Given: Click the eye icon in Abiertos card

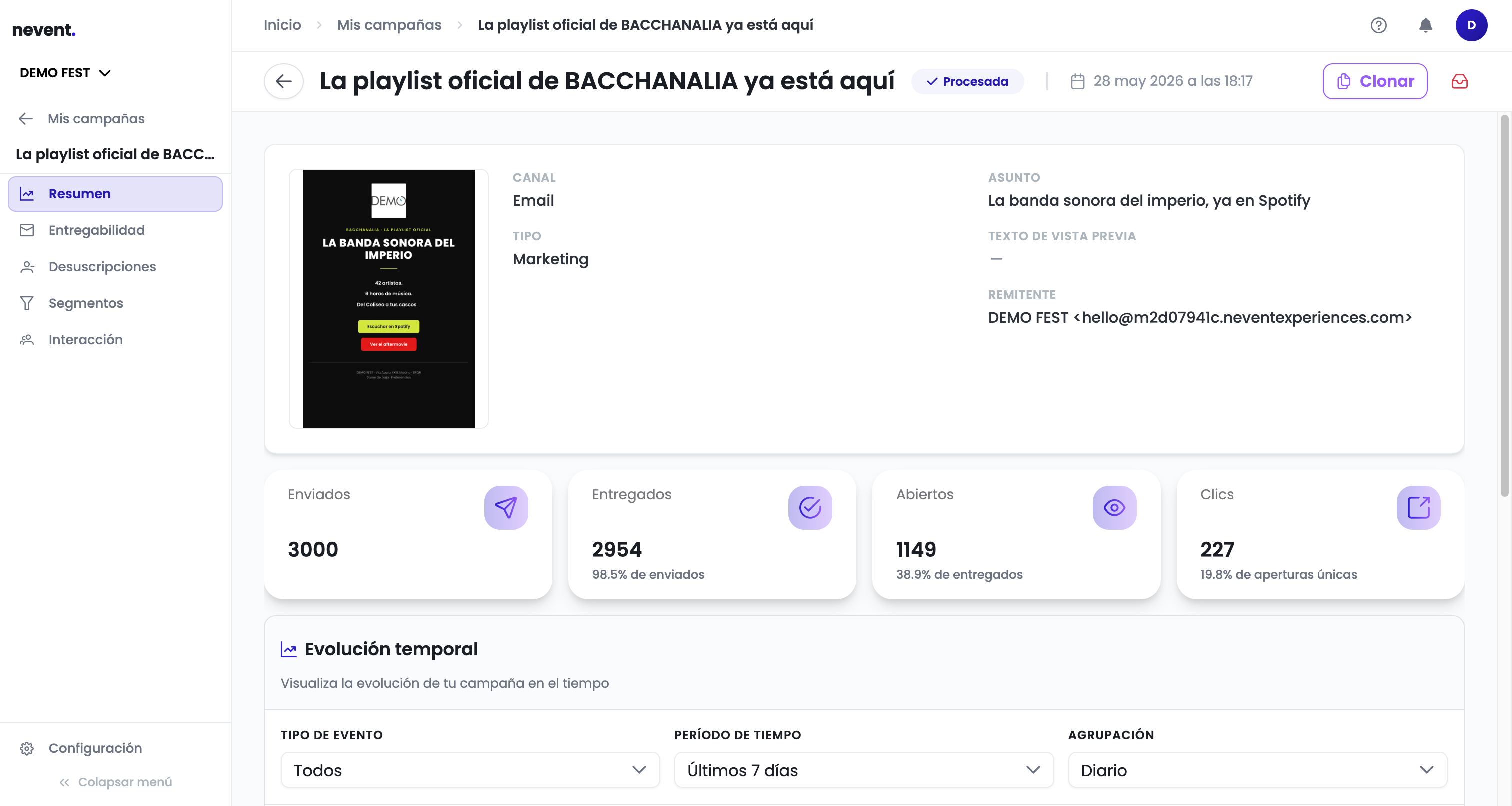Looking at the screenshot, I should [x=1114, y=508].
